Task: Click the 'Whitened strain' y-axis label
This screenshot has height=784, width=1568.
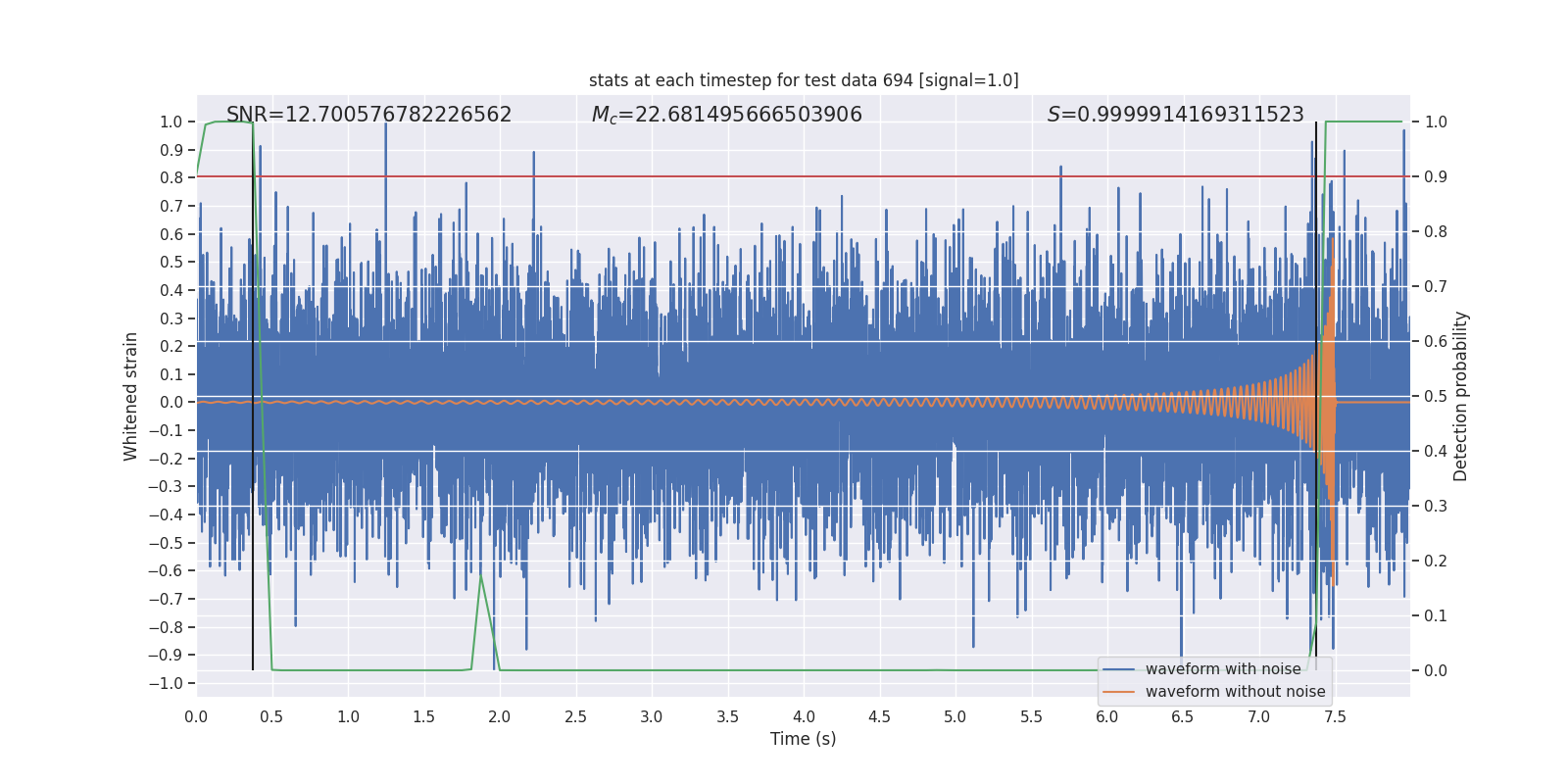Action: click(131, 396)
